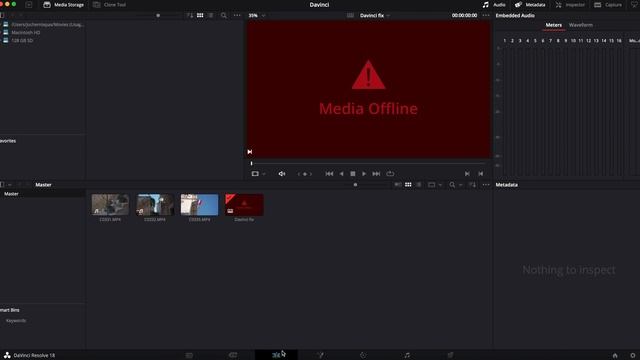Image resolution: width=640 pixels, height=360 pixels.
Task: Play the clip in reverse
Action: [341, 174]
